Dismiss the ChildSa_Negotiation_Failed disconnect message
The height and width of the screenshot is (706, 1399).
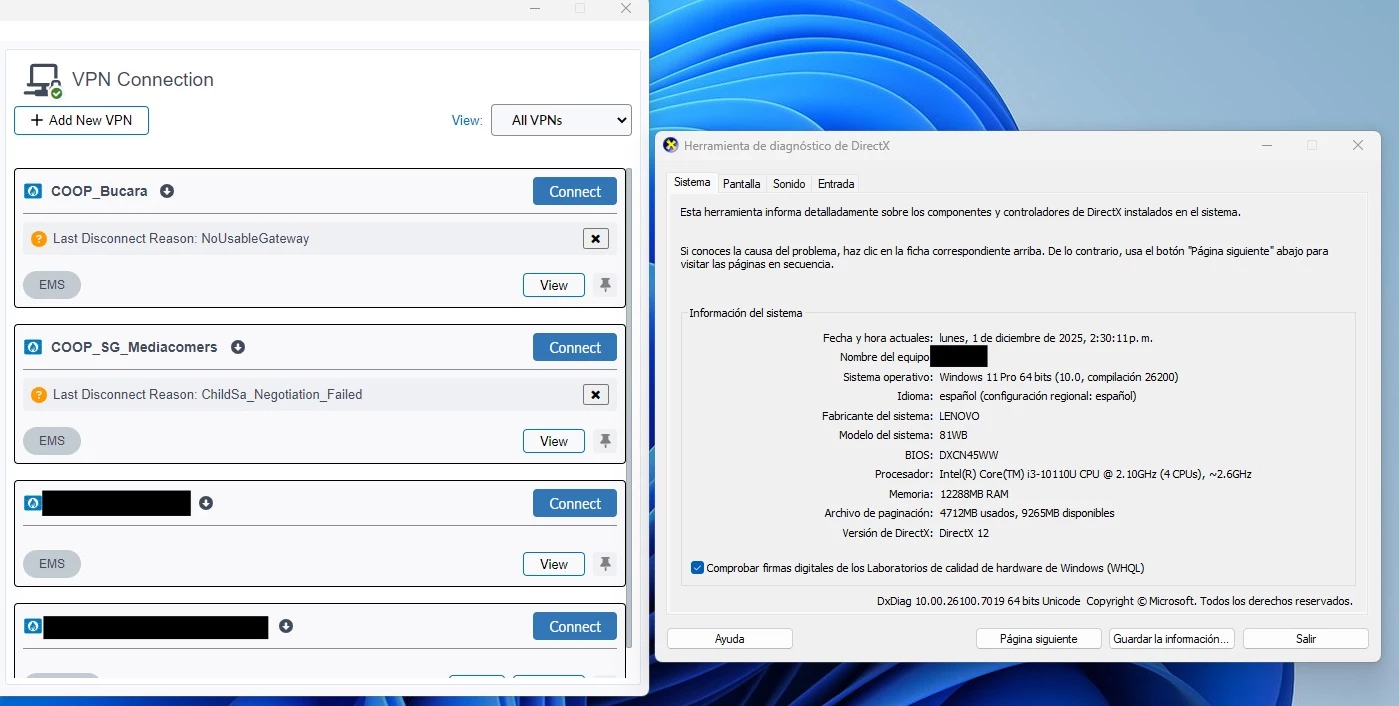[596, 395]
